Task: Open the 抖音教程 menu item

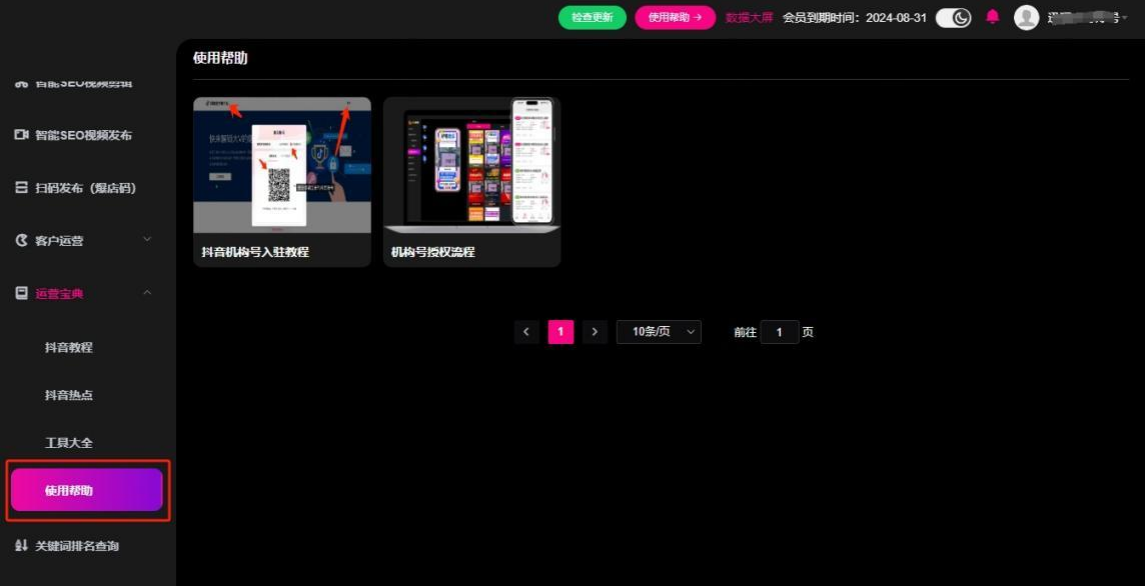Action: [x=69, y=348]
